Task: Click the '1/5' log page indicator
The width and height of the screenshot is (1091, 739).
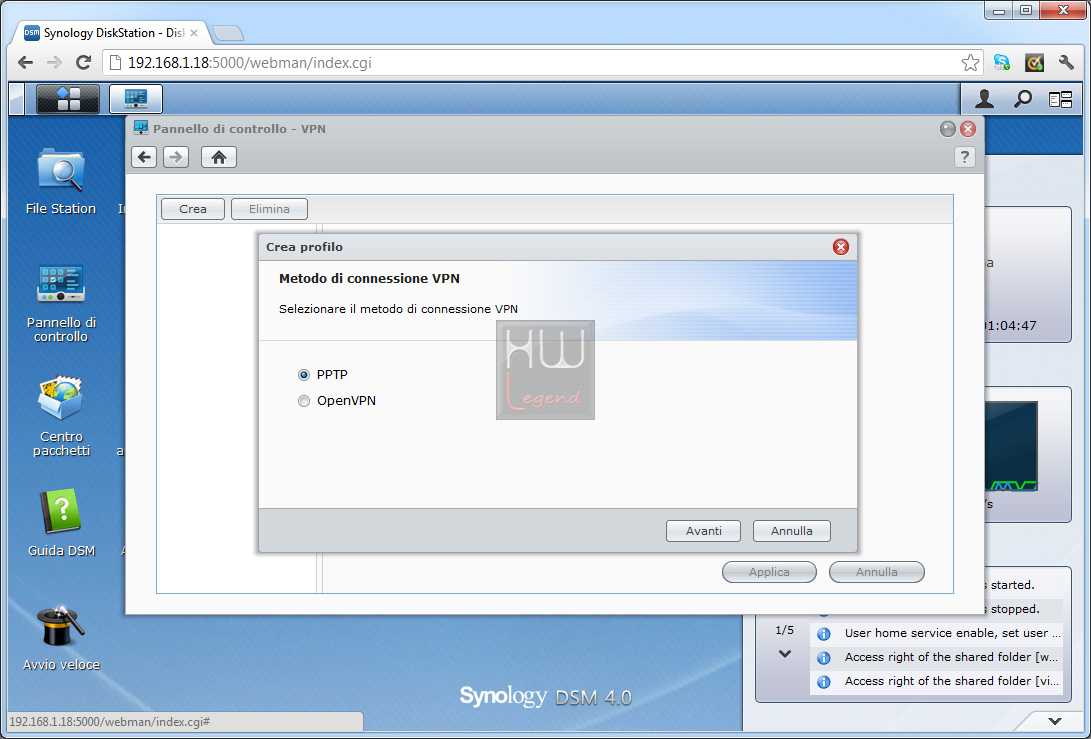Action: click(784, 630)
